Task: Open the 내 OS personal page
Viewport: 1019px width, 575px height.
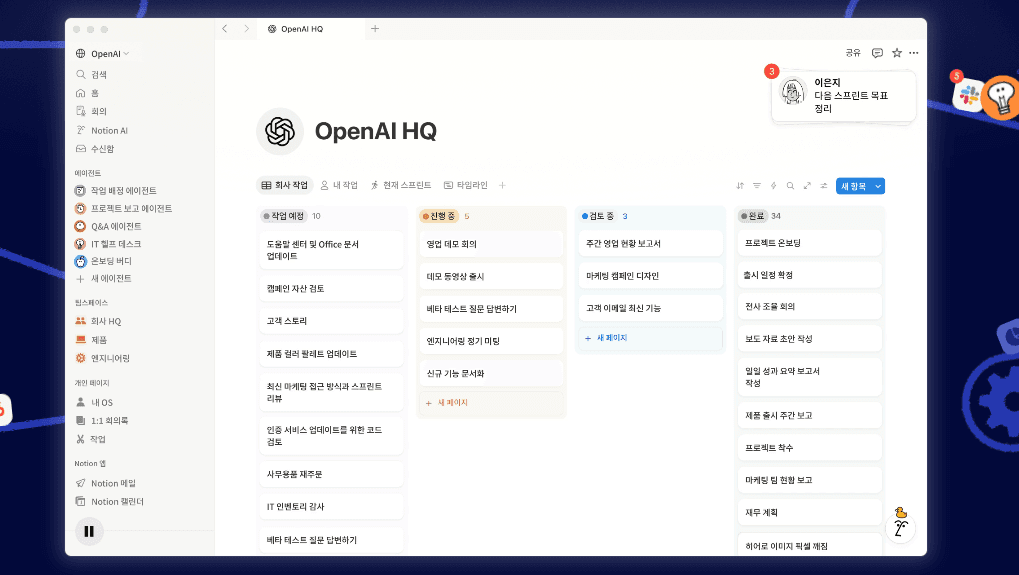Action: point(94,402)
